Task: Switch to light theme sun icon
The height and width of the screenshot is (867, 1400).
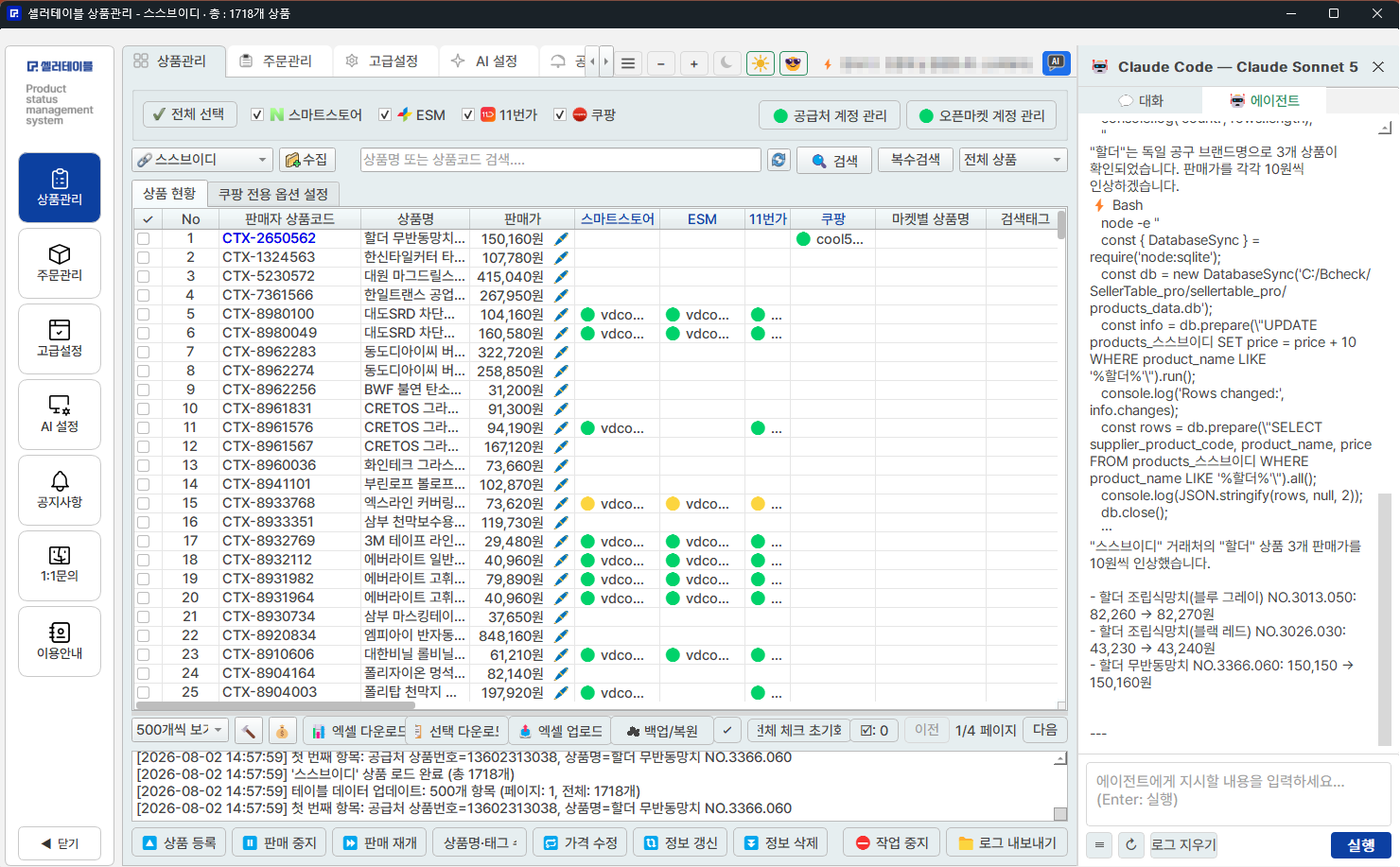Action: pyautogui.click(x=760, y=63)
